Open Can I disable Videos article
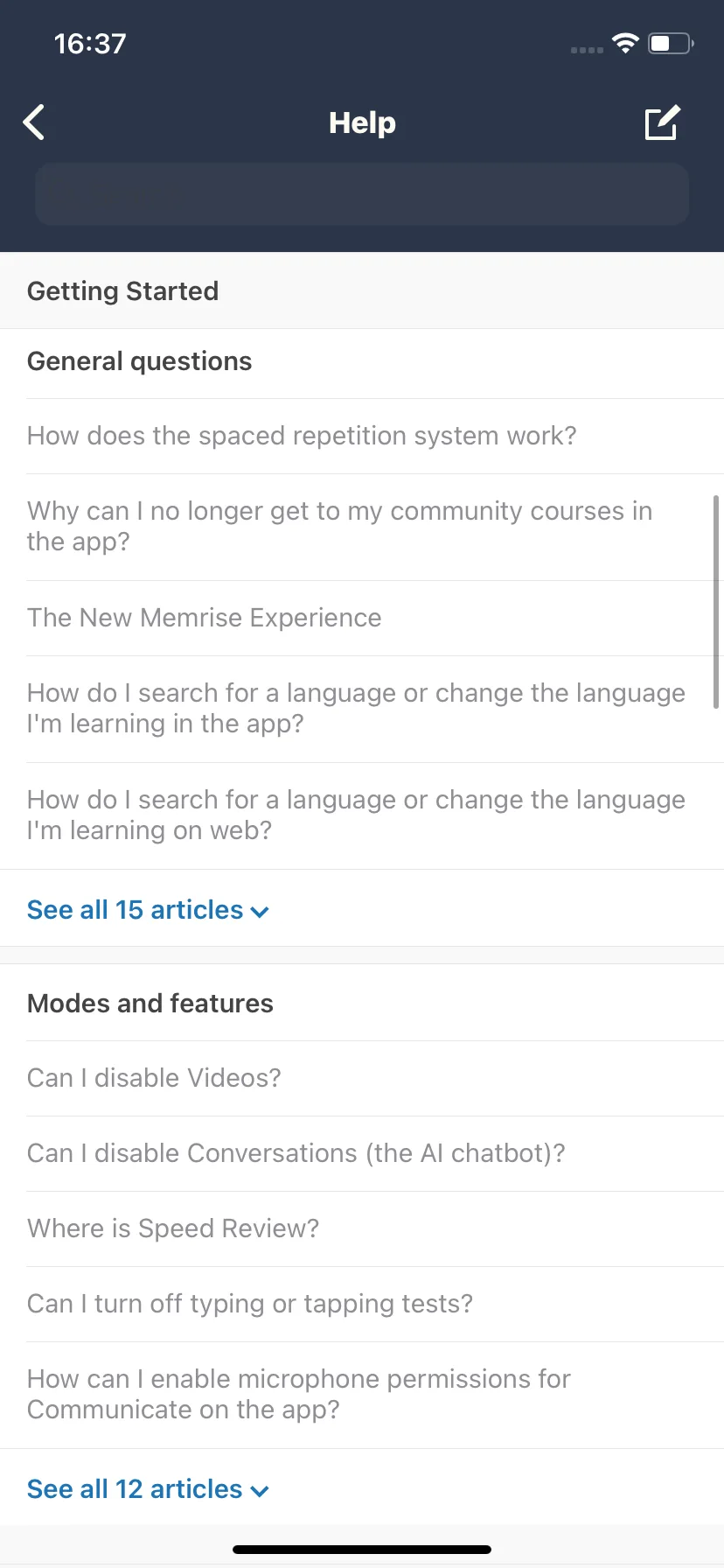724x1568 pixels. click(154, 1078)
